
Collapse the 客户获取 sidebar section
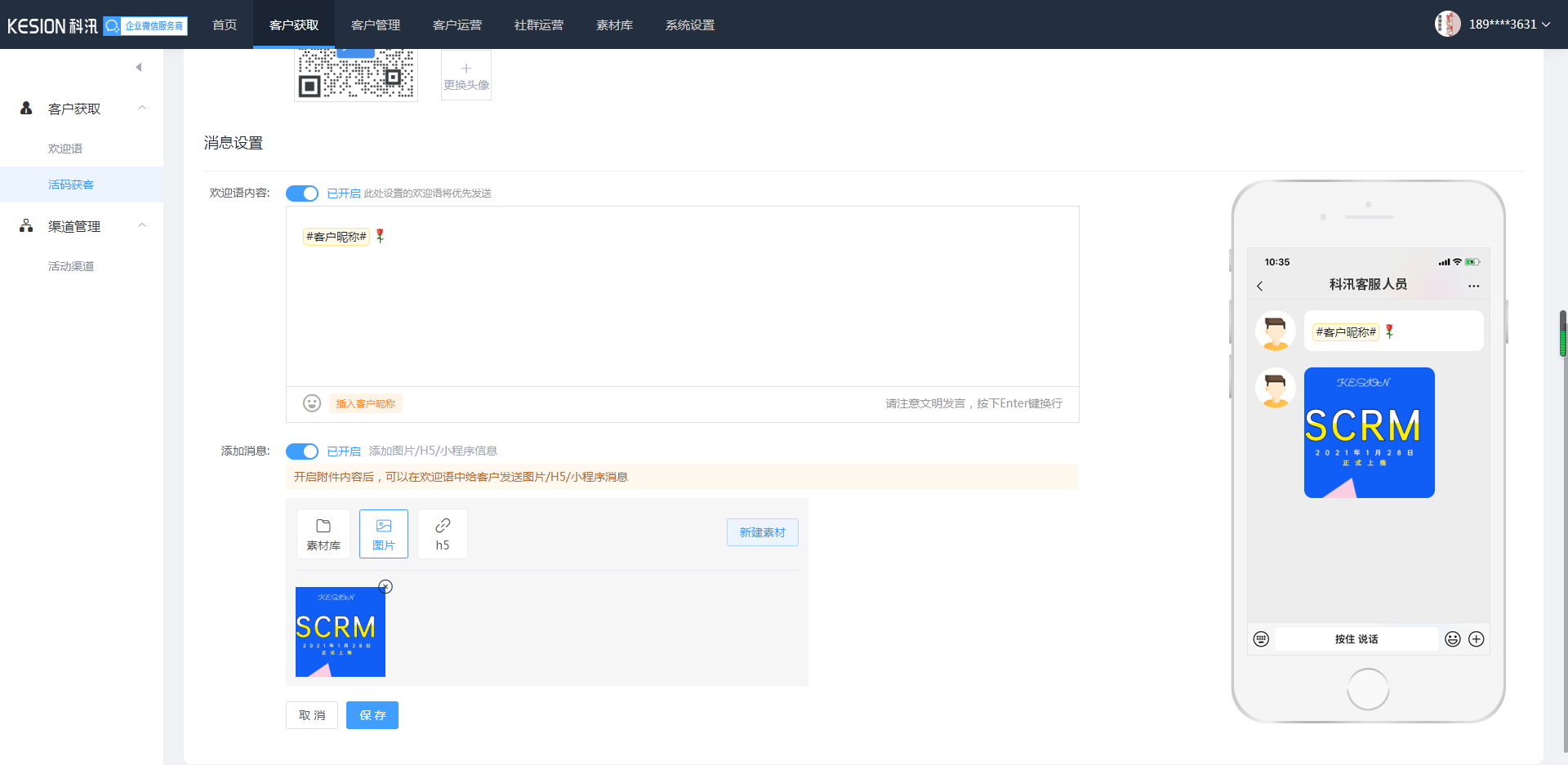[x=142, y=109]
